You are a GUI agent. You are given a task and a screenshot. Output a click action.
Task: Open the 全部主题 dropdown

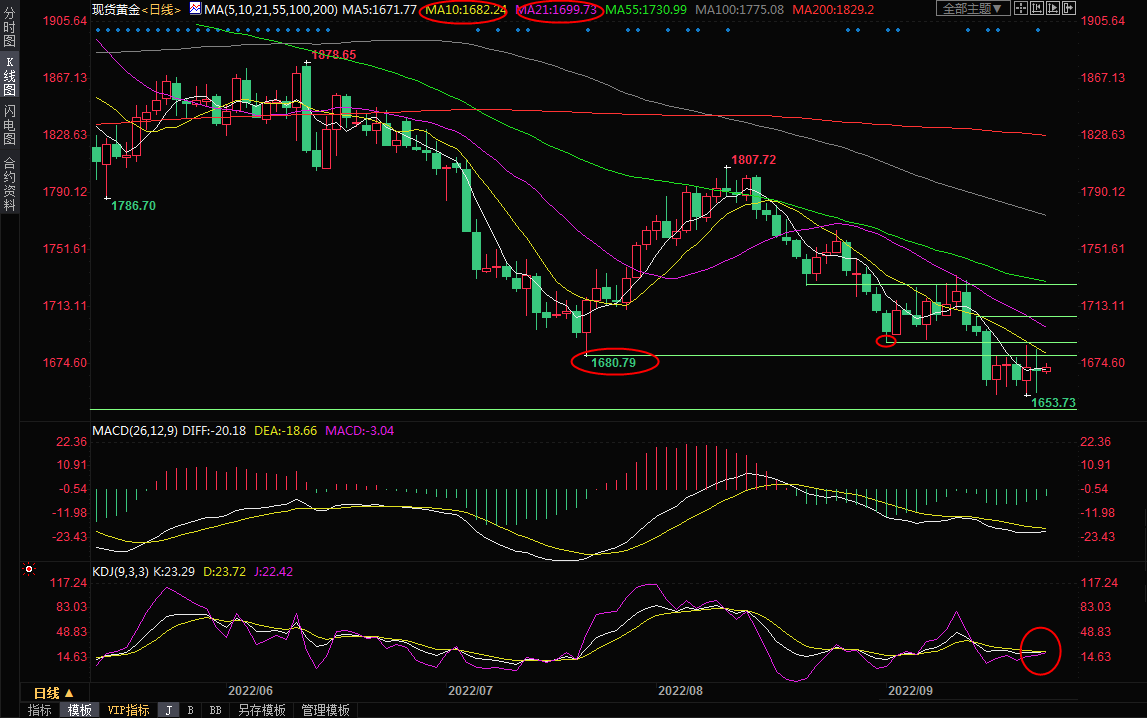coord(970,9)
